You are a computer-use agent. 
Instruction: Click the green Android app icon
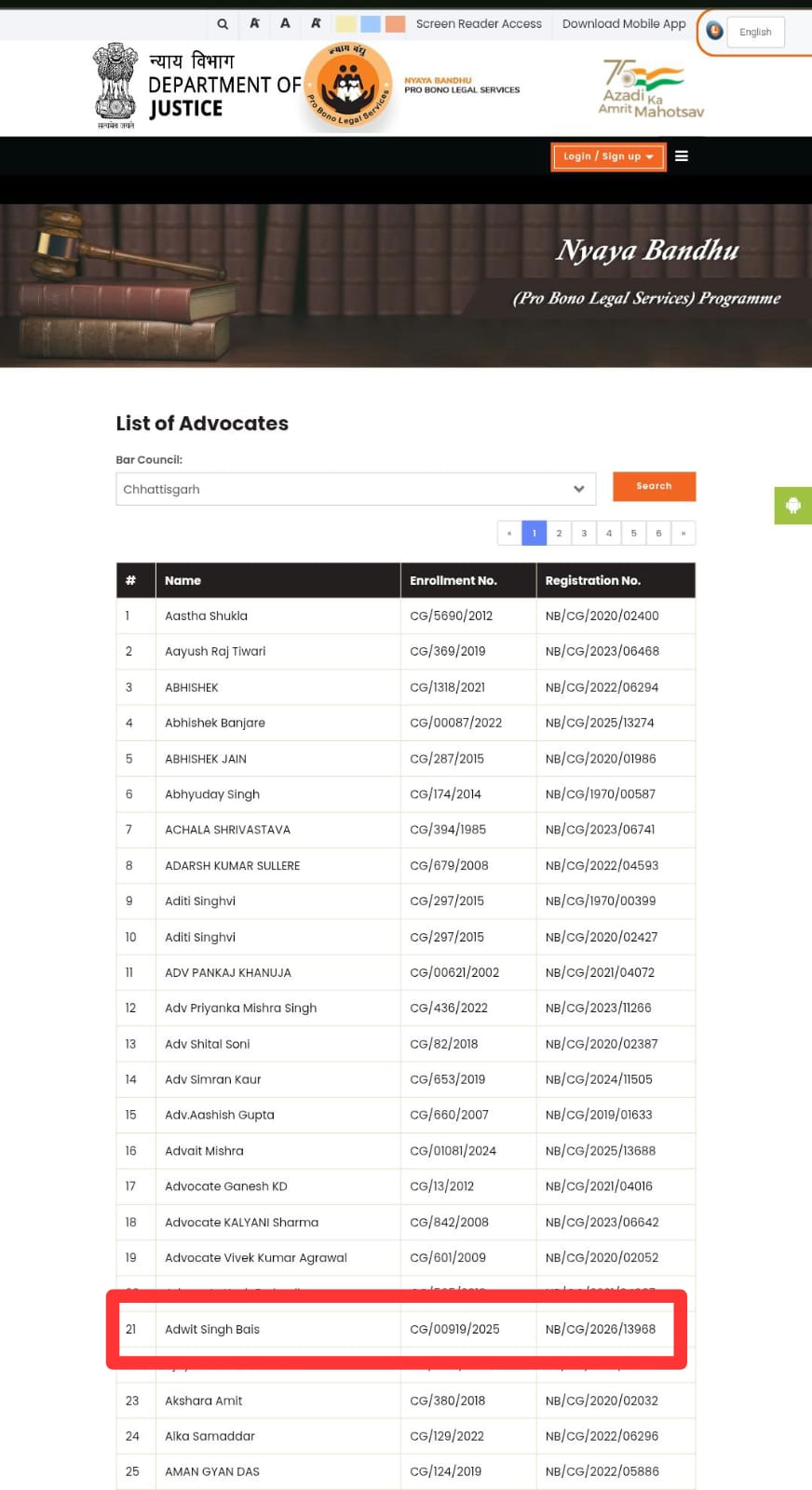(x=792, y=506)
